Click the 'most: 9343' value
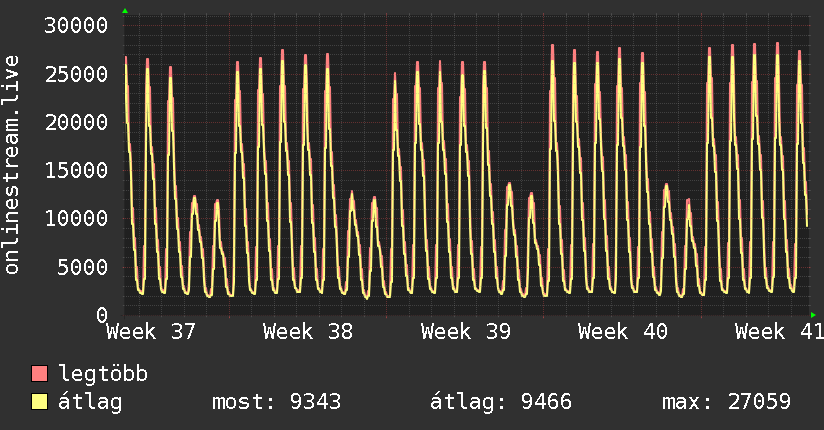The height and width of the screenshot is (430, 824). coord(276,402)
